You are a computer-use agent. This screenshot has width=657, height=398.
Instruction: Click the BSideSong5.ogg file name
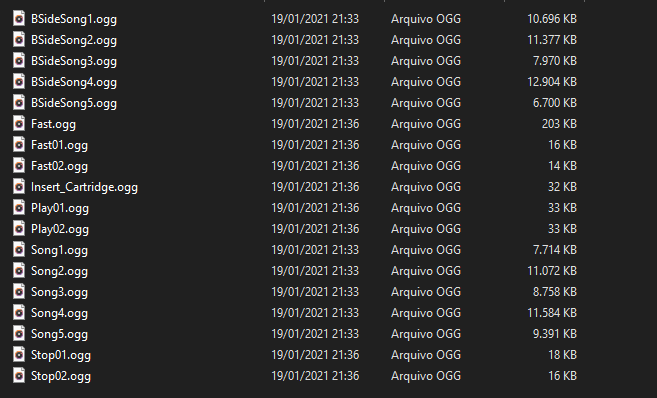74,103
